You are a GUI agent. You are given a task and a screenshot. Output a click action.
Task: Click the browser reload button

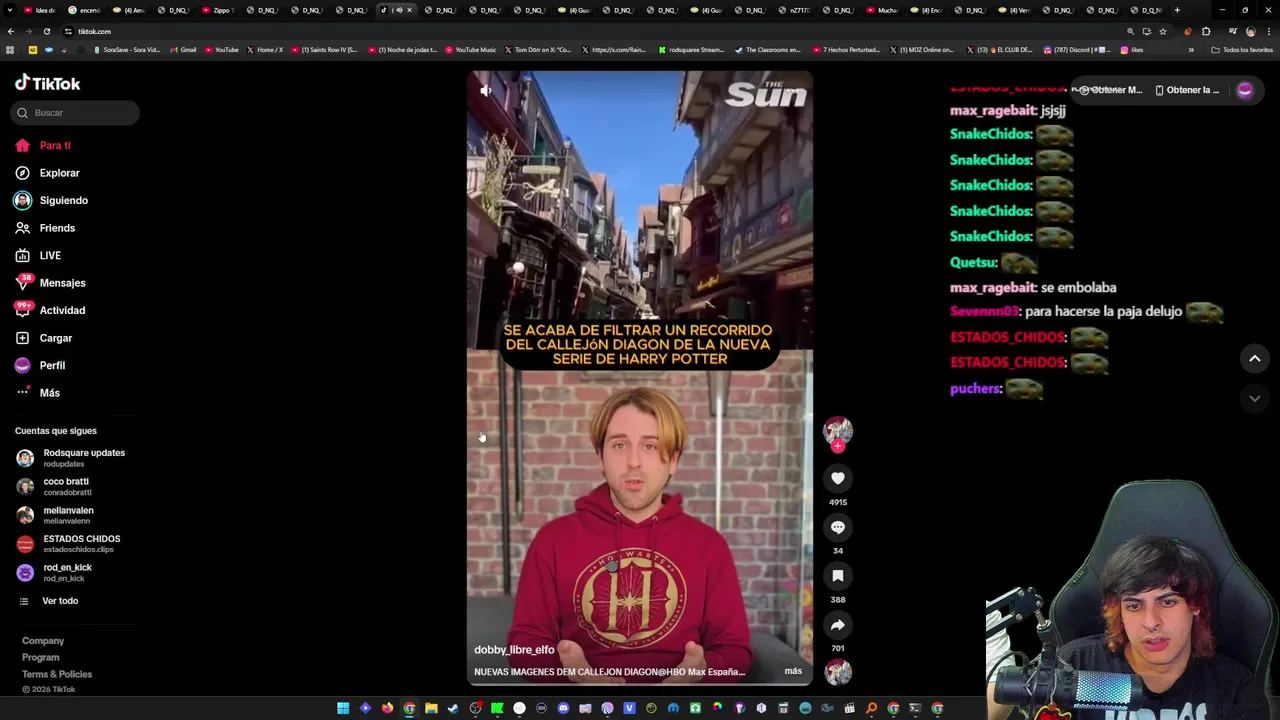tap(46, 31)
